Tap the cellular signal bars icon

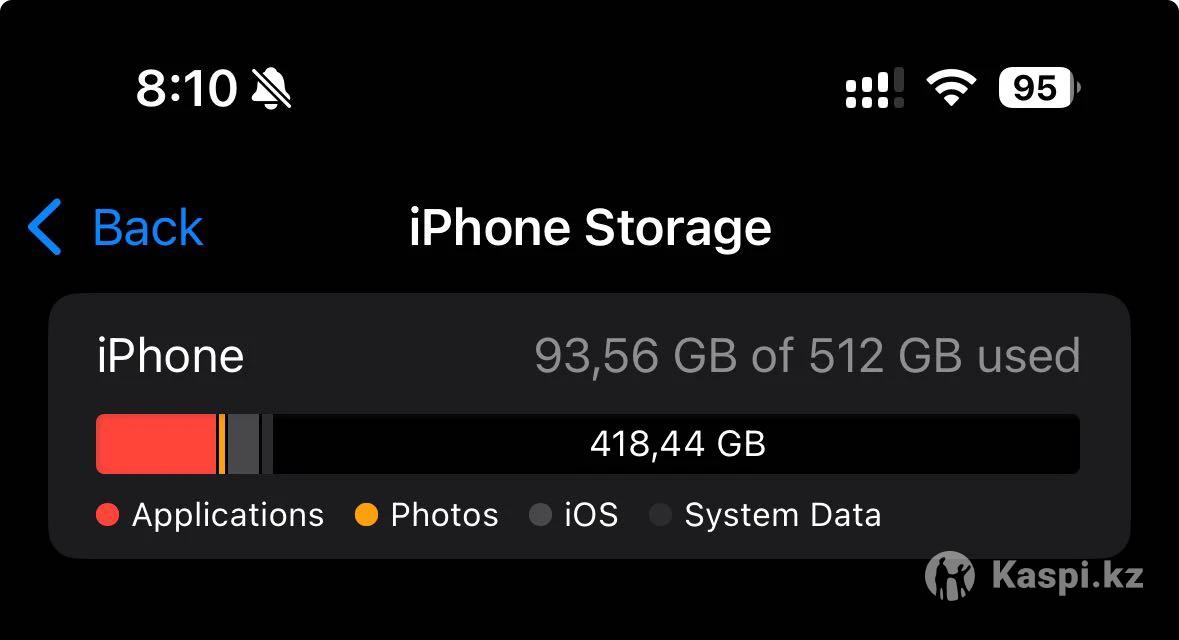coord(874,88)
